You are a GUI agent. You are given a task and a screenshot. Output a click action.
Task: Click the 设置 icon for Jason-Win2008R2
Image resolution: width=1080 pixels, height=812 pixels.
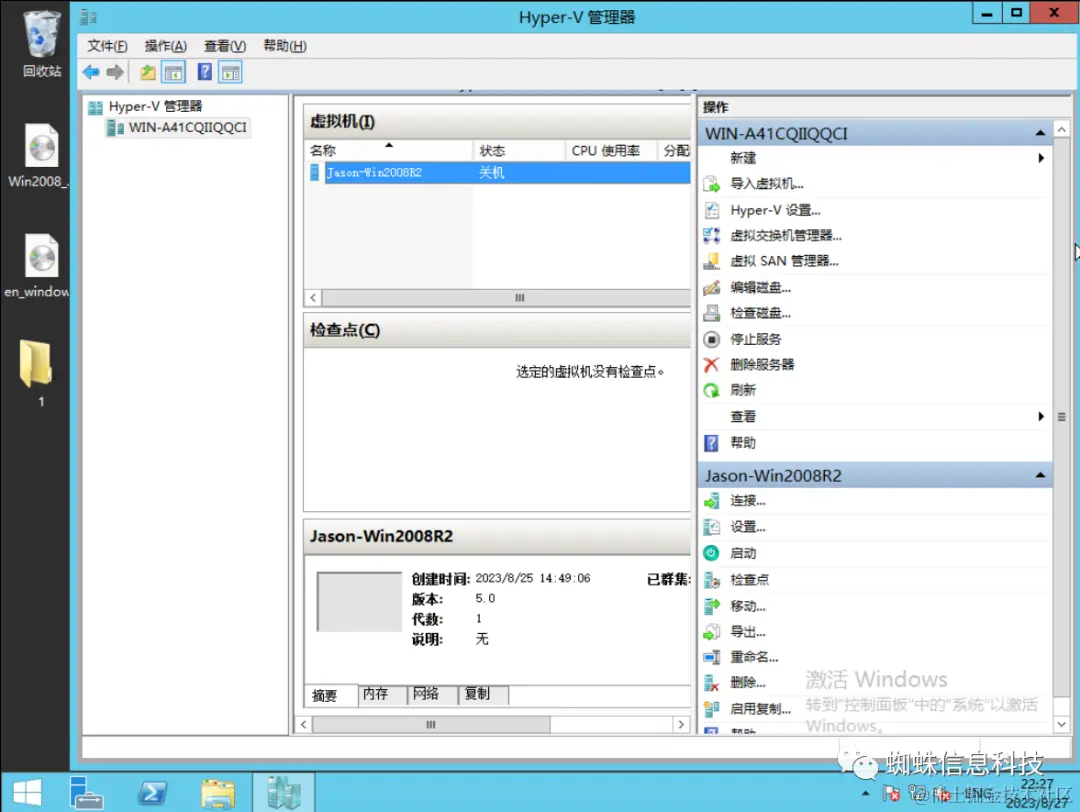click(712, 527)
